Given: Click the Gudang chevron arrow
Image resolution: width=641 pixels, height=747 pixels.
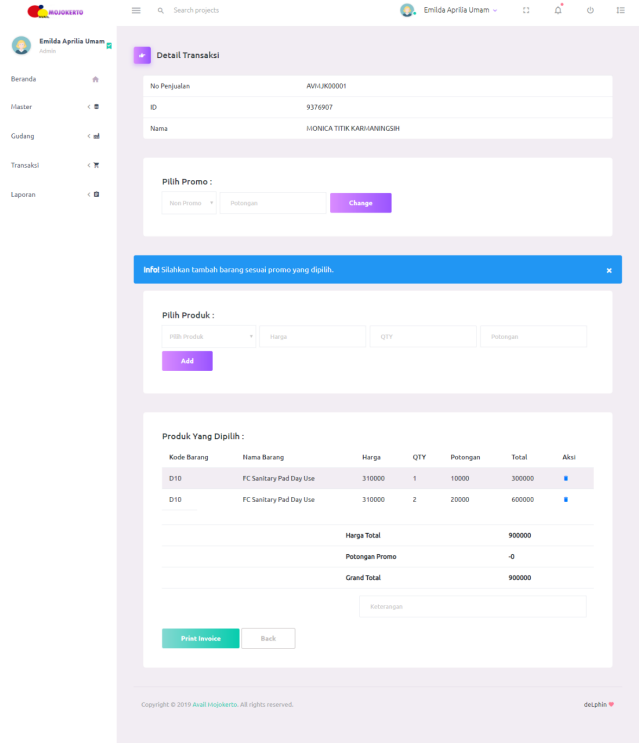Looking at the screenshot, I should tap(89, 136).
